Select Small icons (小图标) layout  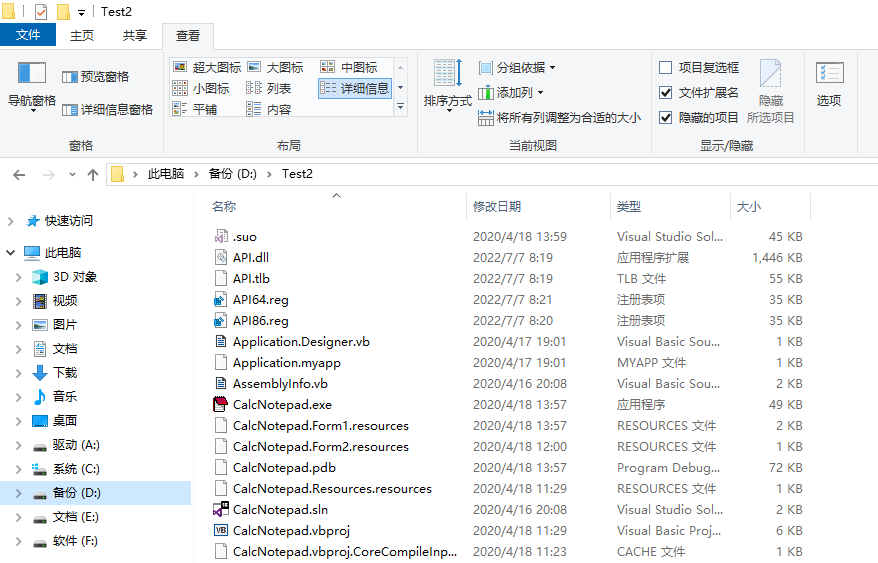coord(200,89)
